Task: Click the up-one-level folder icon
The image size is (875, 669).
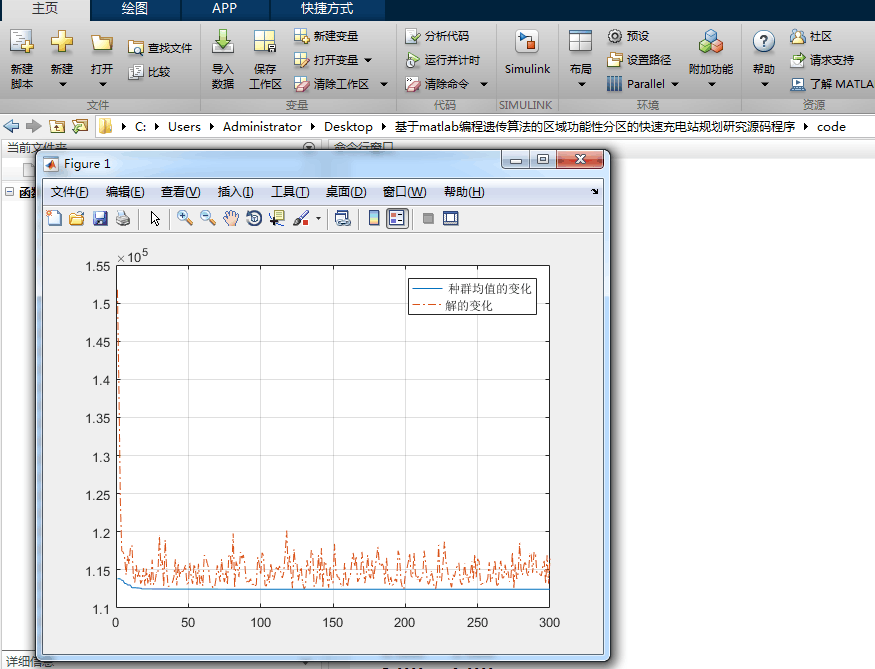Action: coord(56,127)
